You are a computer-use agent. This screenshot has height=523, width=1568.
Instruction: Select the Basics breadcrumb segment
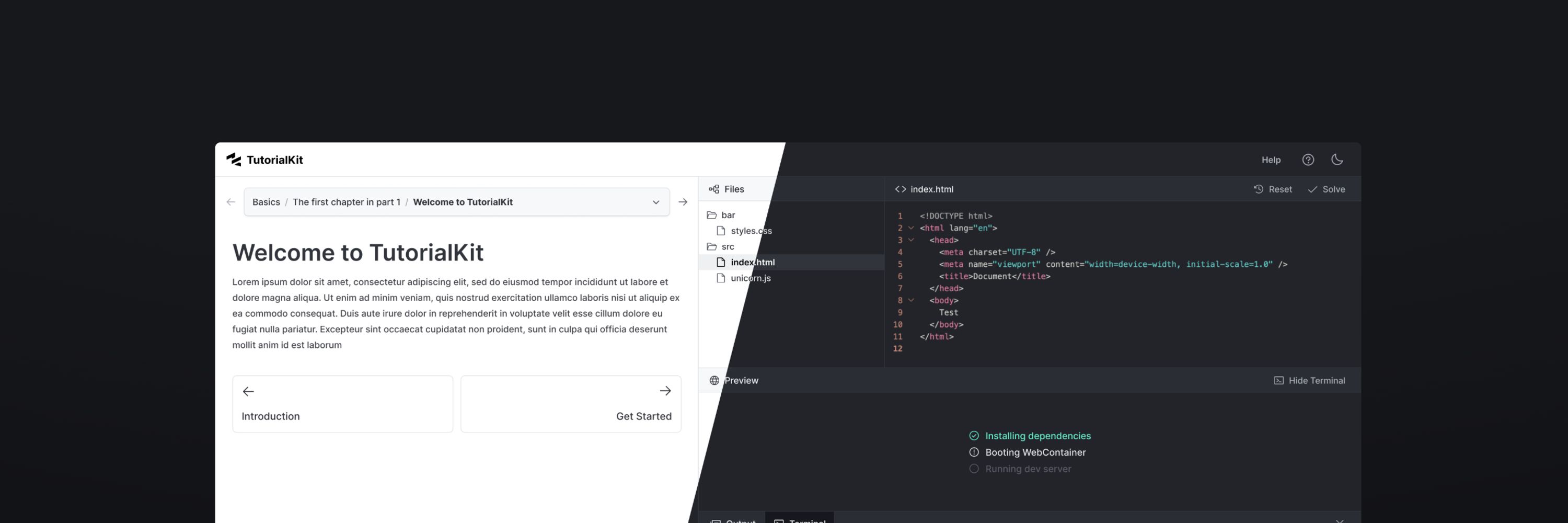pyautogui.click(x=266, y=202)
